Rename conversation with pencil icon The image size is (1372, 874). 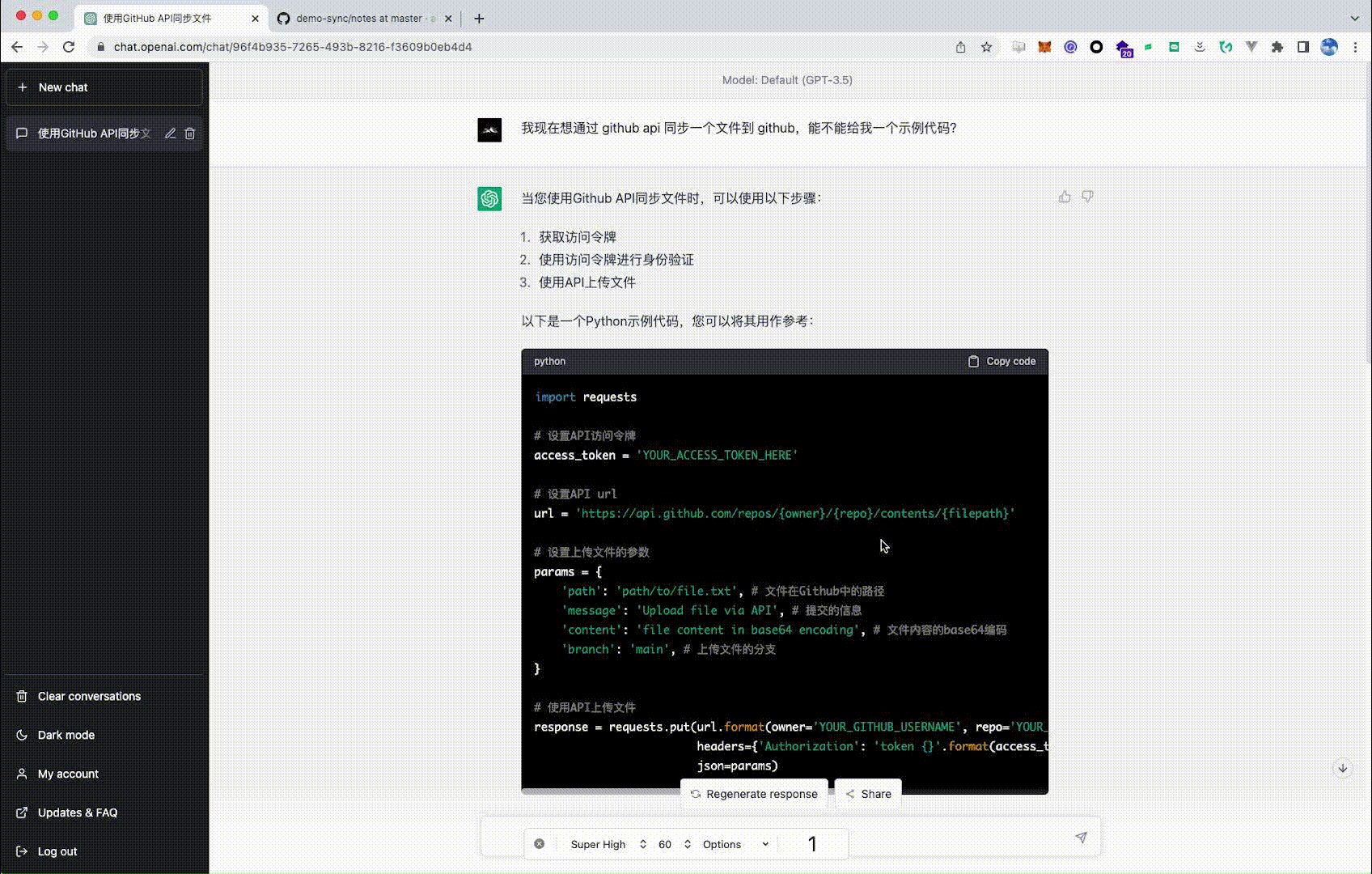click(x=170, y=134)
